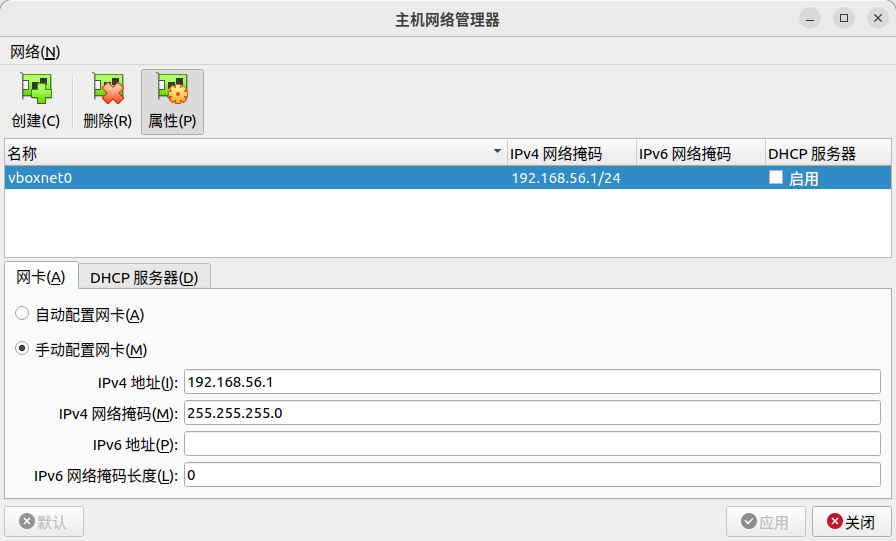The image size is (896, 541).
Task: Click the Create network card icon
Action: 35,90
